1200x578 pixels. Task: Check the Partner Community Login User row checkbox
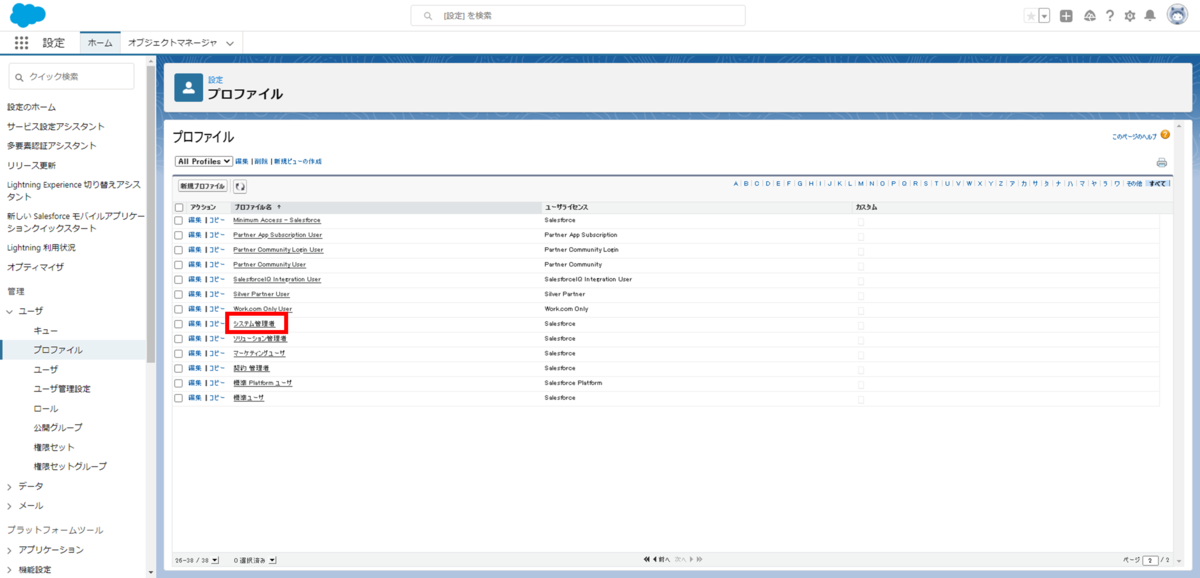178,250
